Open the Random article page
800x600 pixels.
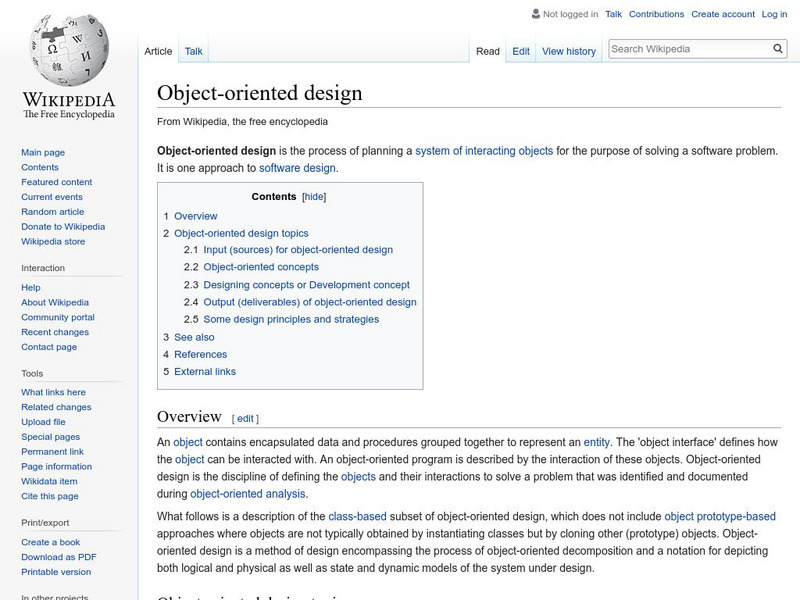tap(47, 211)
